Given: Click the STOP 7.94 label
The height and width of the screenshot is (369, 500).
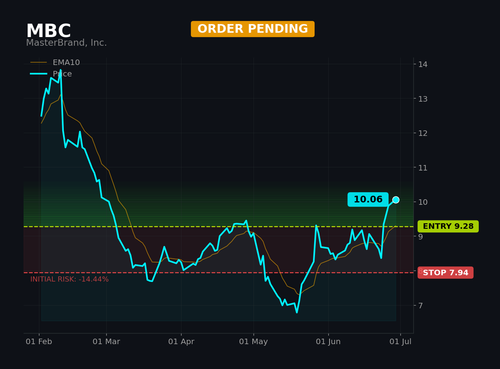Looking at the screenshot, I should point(445,273).
